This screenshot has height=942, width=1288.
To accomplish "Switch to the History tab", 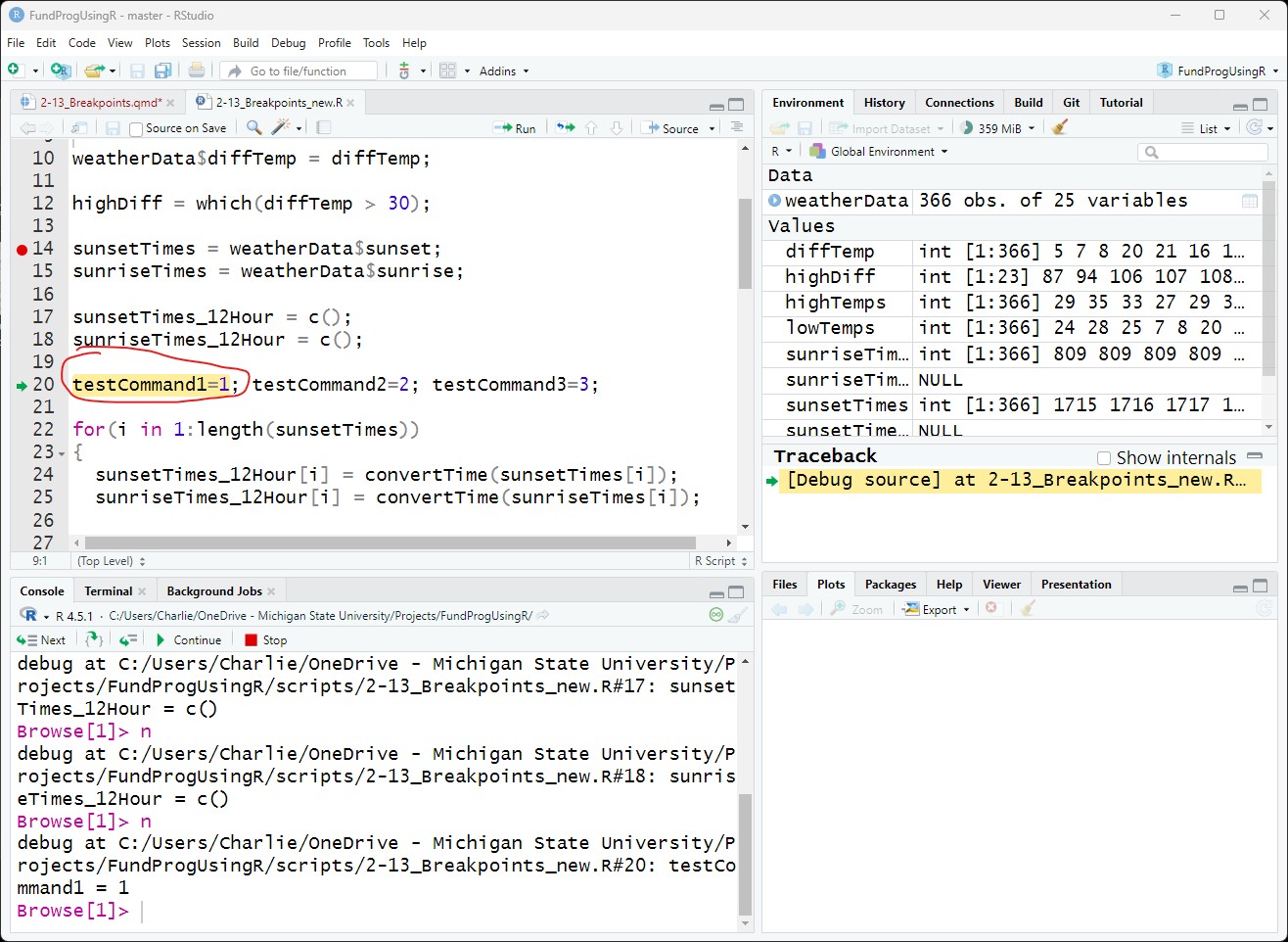I will click(x=884, y=102).
